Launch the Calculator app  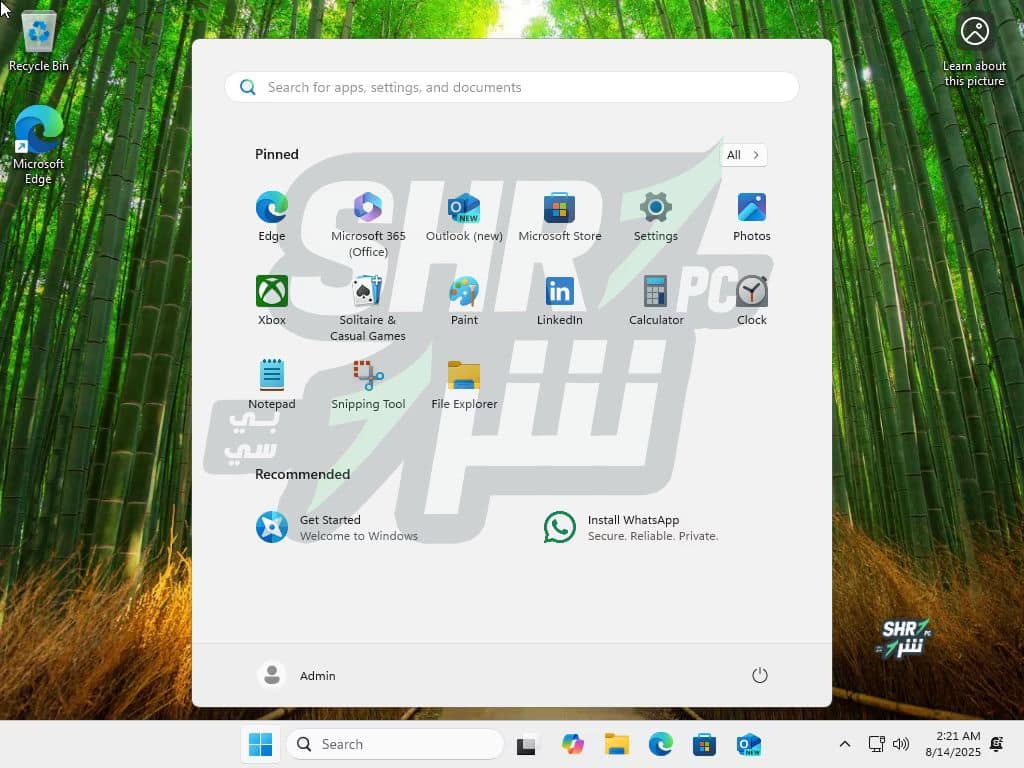click(x=656, y=300)
